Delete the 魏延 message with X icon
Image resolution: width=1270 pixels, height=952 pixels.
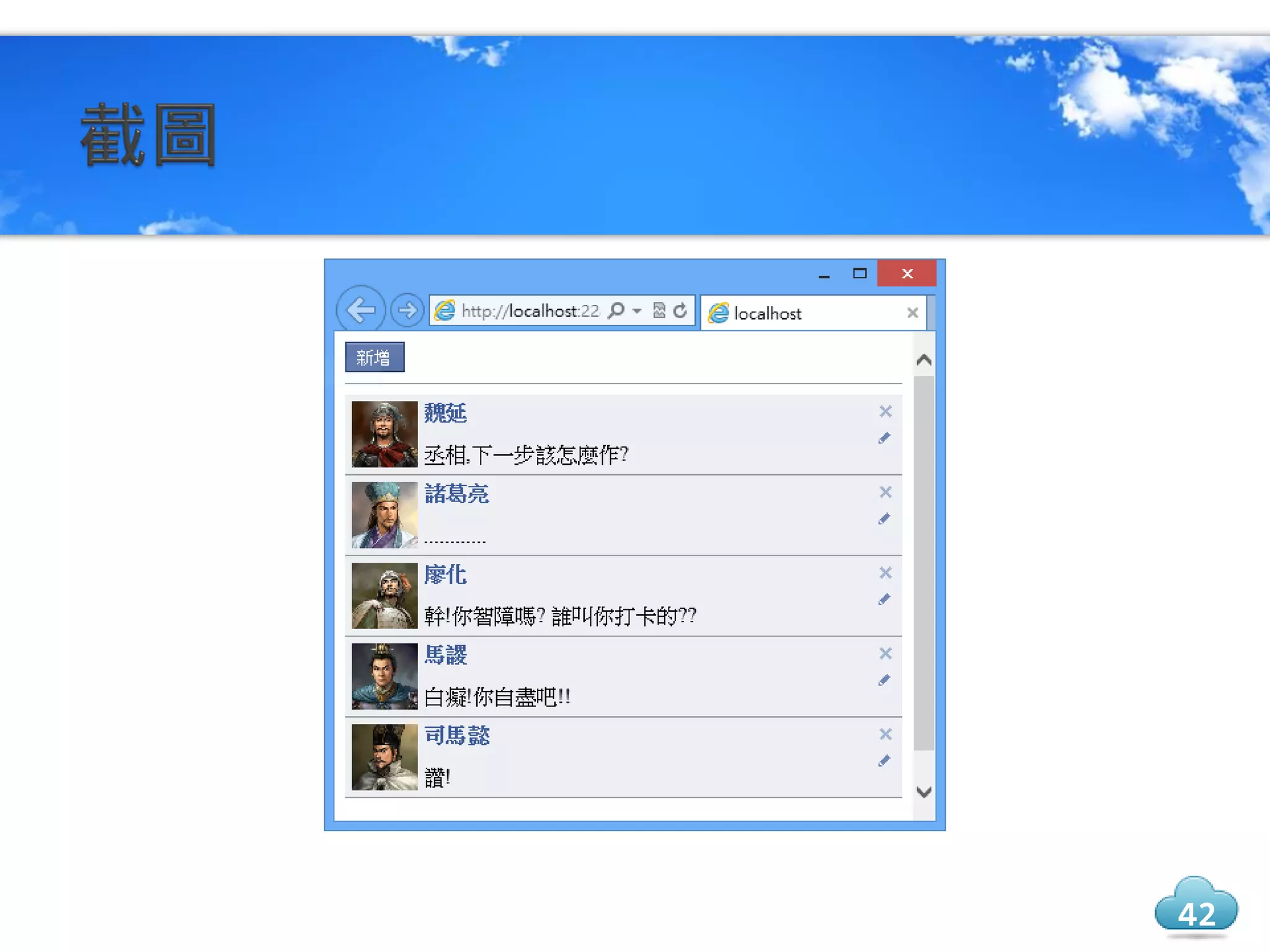pos(886,412)
